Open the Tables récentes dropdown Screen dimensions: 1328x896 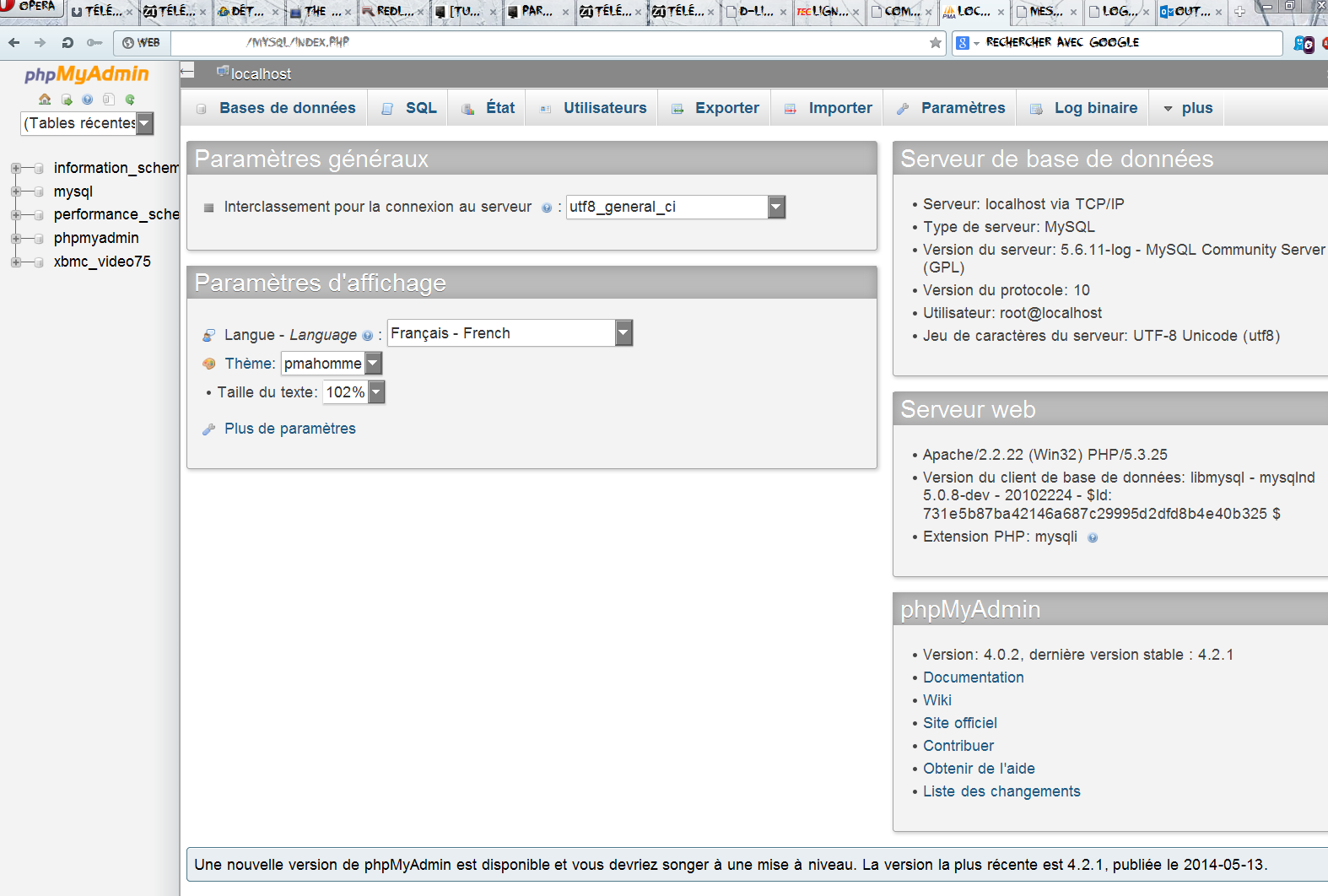88,123
